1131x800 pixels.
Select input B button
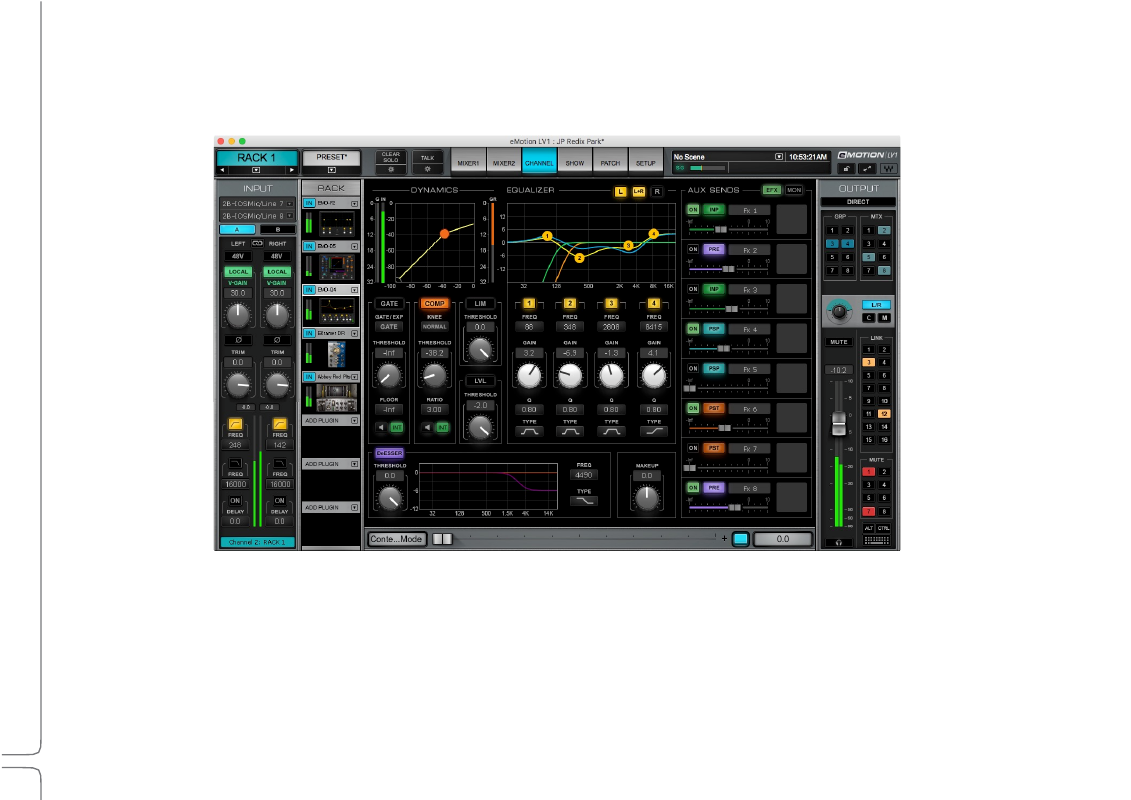click(277, 229)
